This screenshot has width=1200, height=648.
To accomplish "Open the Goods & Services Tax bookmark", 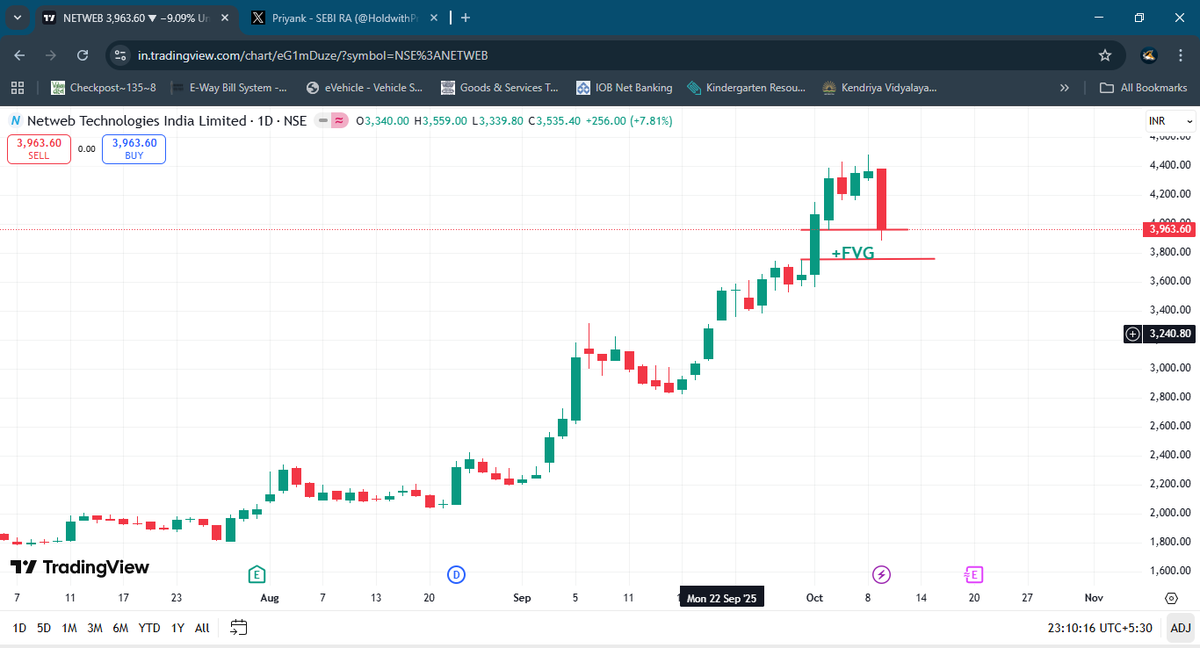I will click(498, 88).
